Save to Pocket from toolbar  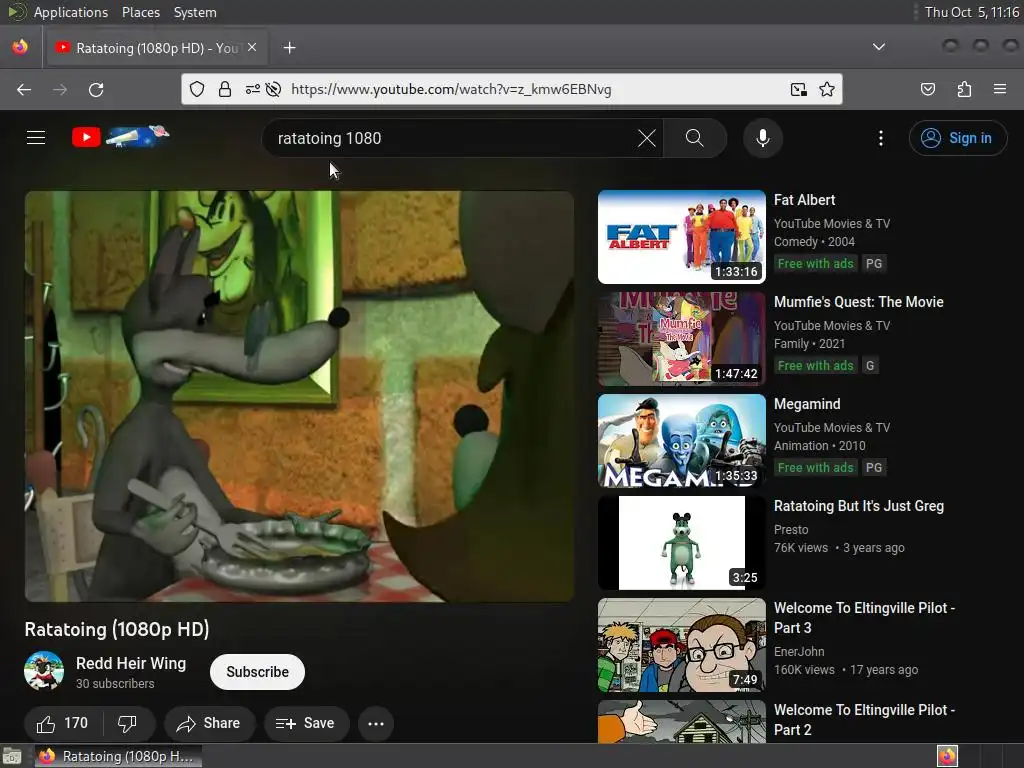point(927,89)
